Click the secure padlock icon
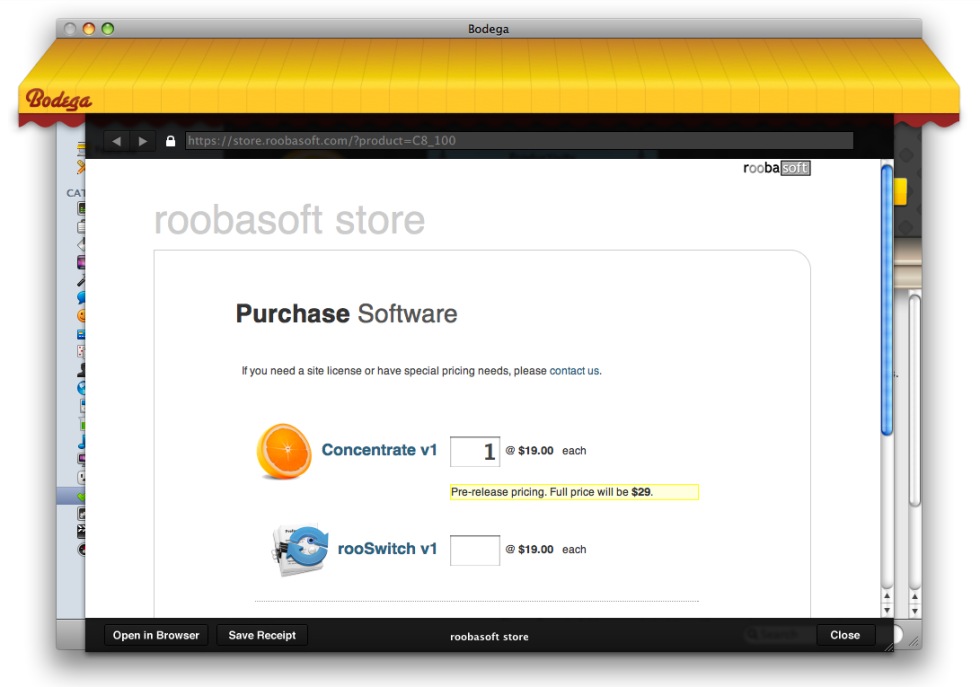The width and height of the screenshot is (980, 687). (x=171, y=142)
